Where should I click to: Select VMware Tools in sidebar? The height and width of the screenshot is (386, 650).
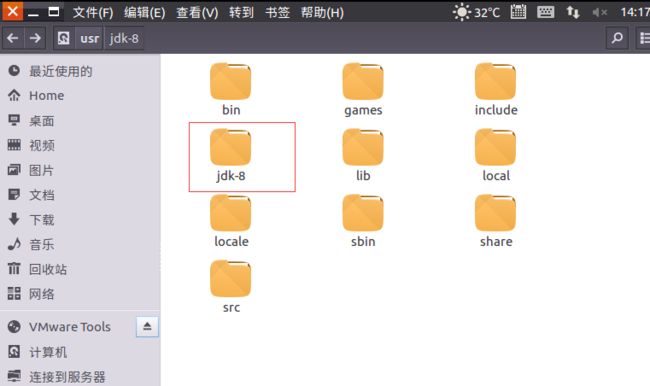[70, 327]
